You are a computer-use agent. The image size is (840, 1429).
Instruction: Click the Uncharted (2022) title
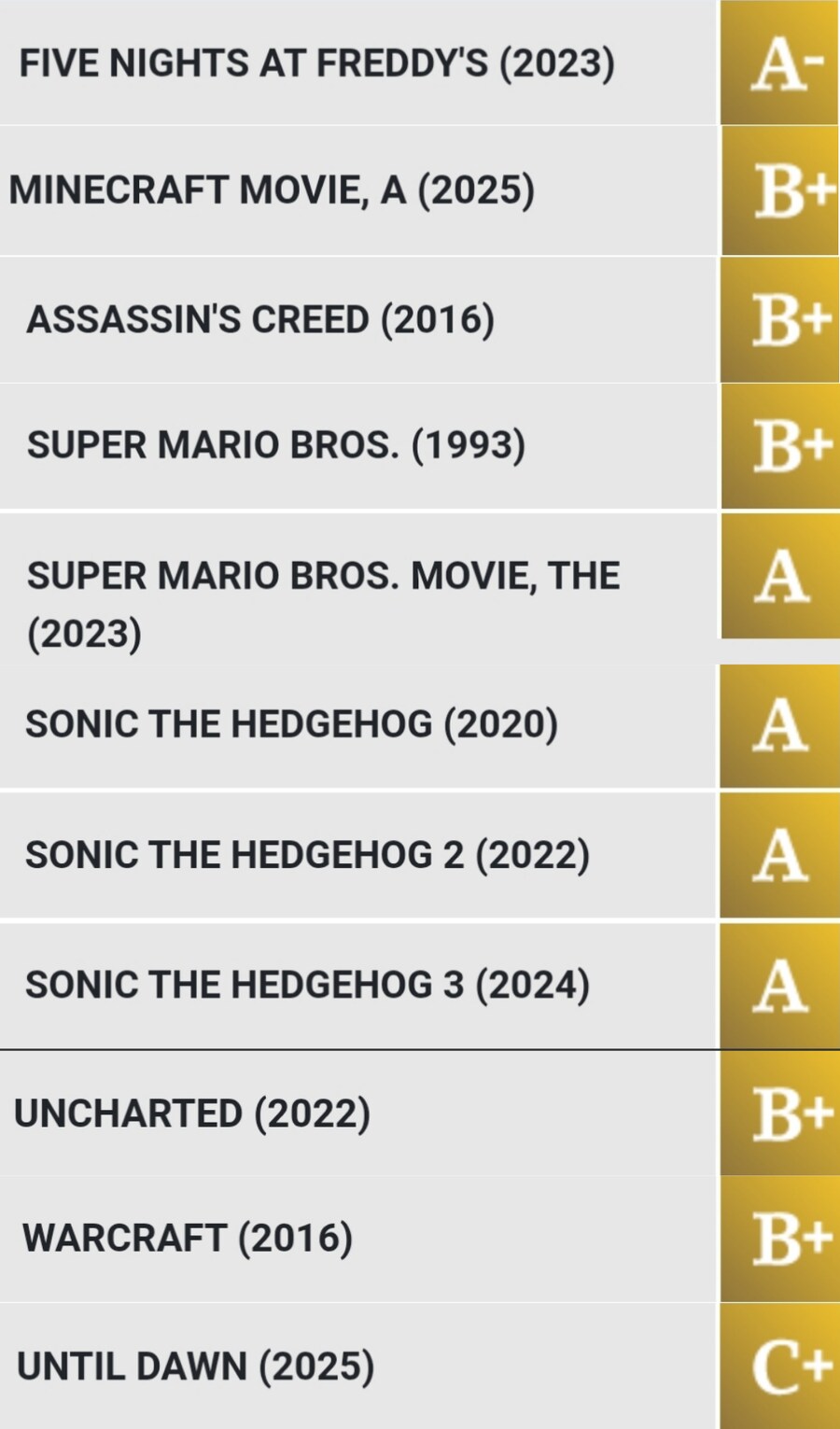coord(192,1114)
